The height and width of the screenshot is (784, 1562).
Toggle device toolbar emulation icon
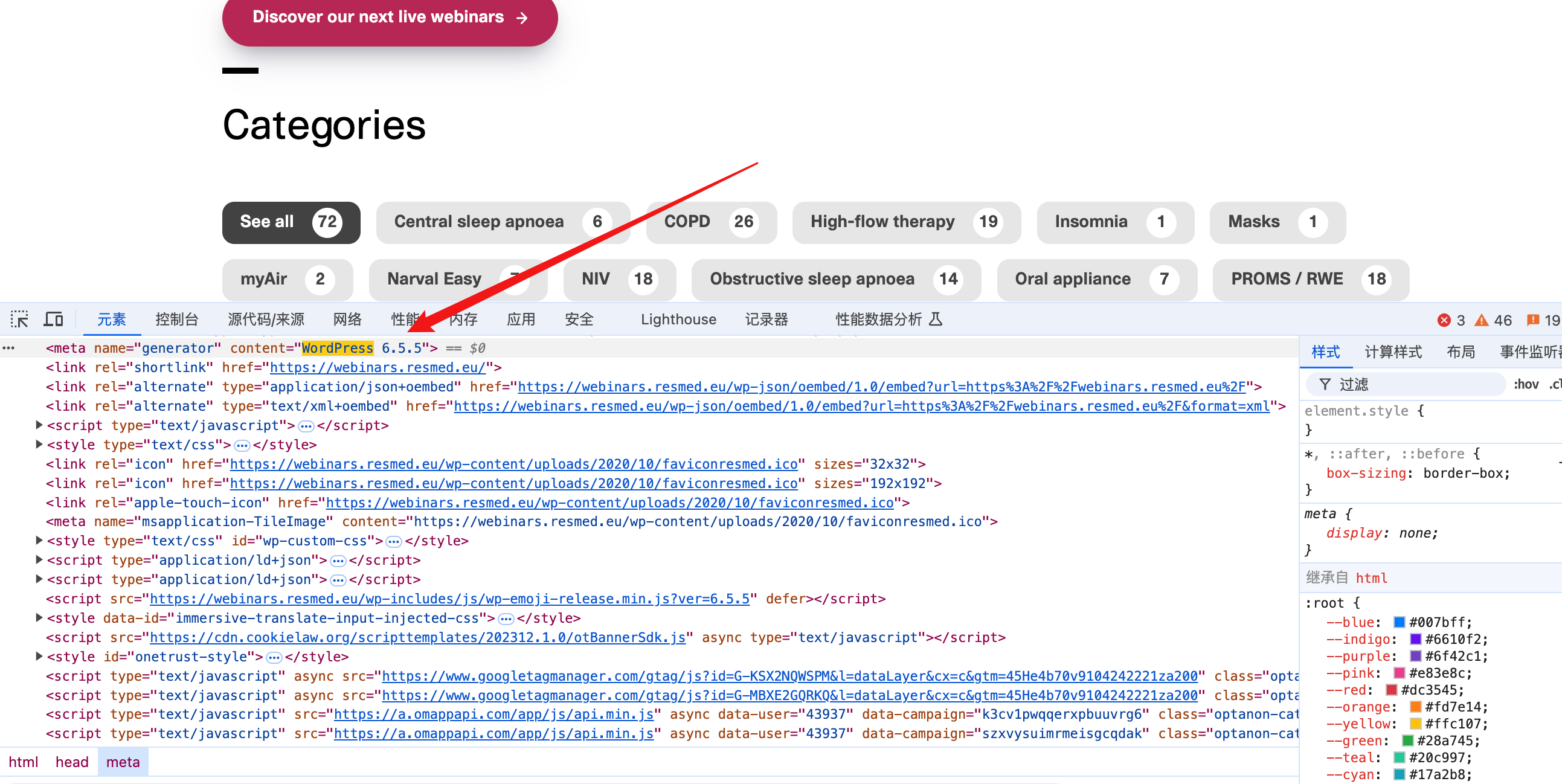[x=53, y=319]
